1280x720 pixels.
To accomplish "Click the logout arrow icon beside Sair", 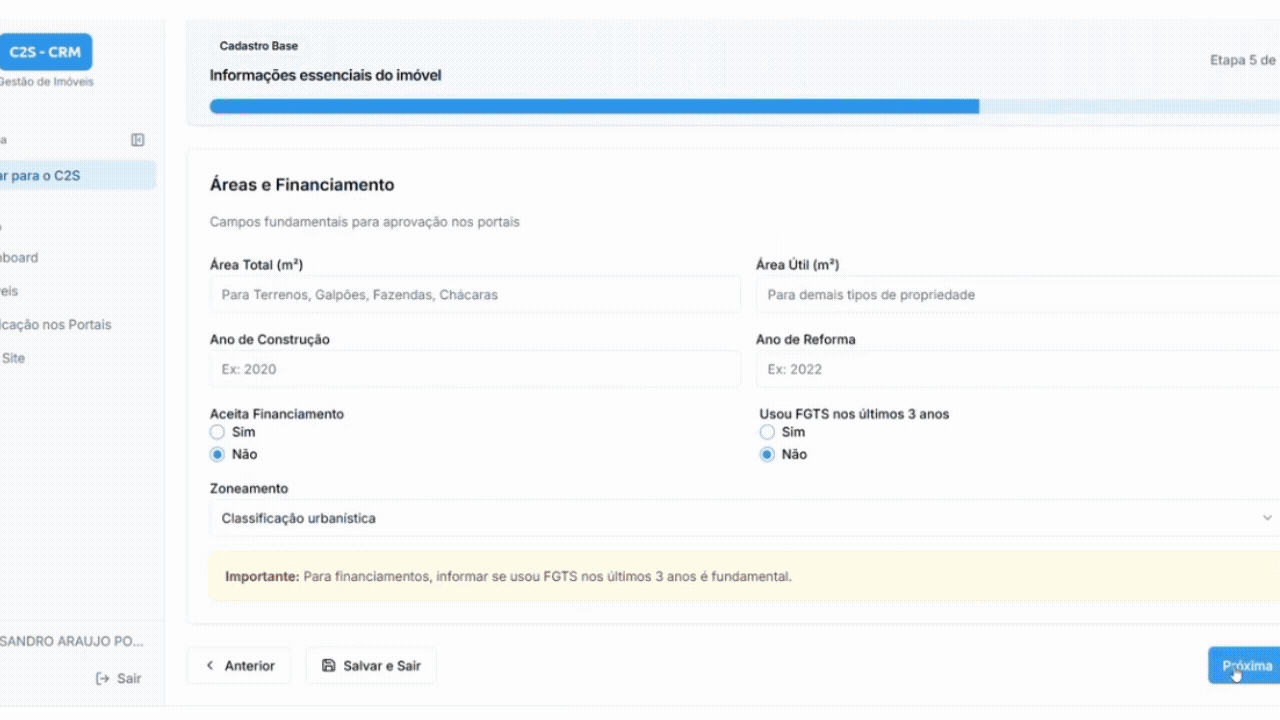I will (102, 678).
